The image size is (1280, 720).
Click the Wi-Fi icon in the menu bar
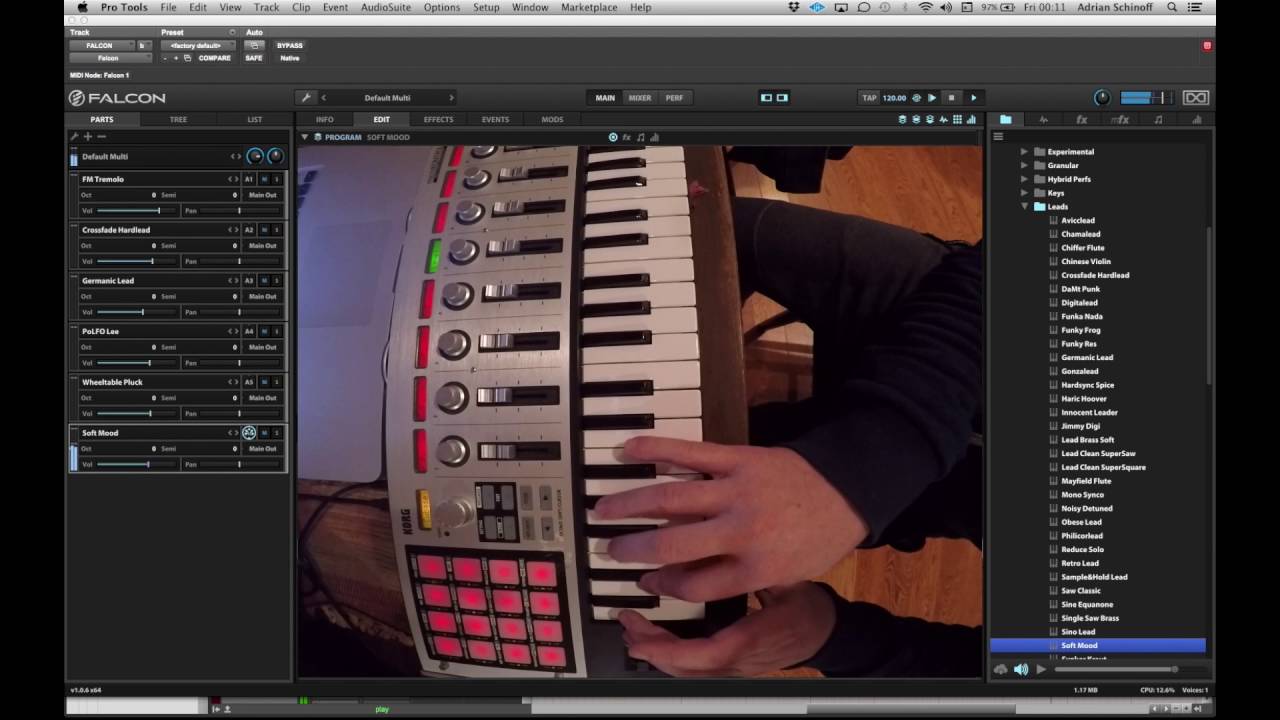925,7
